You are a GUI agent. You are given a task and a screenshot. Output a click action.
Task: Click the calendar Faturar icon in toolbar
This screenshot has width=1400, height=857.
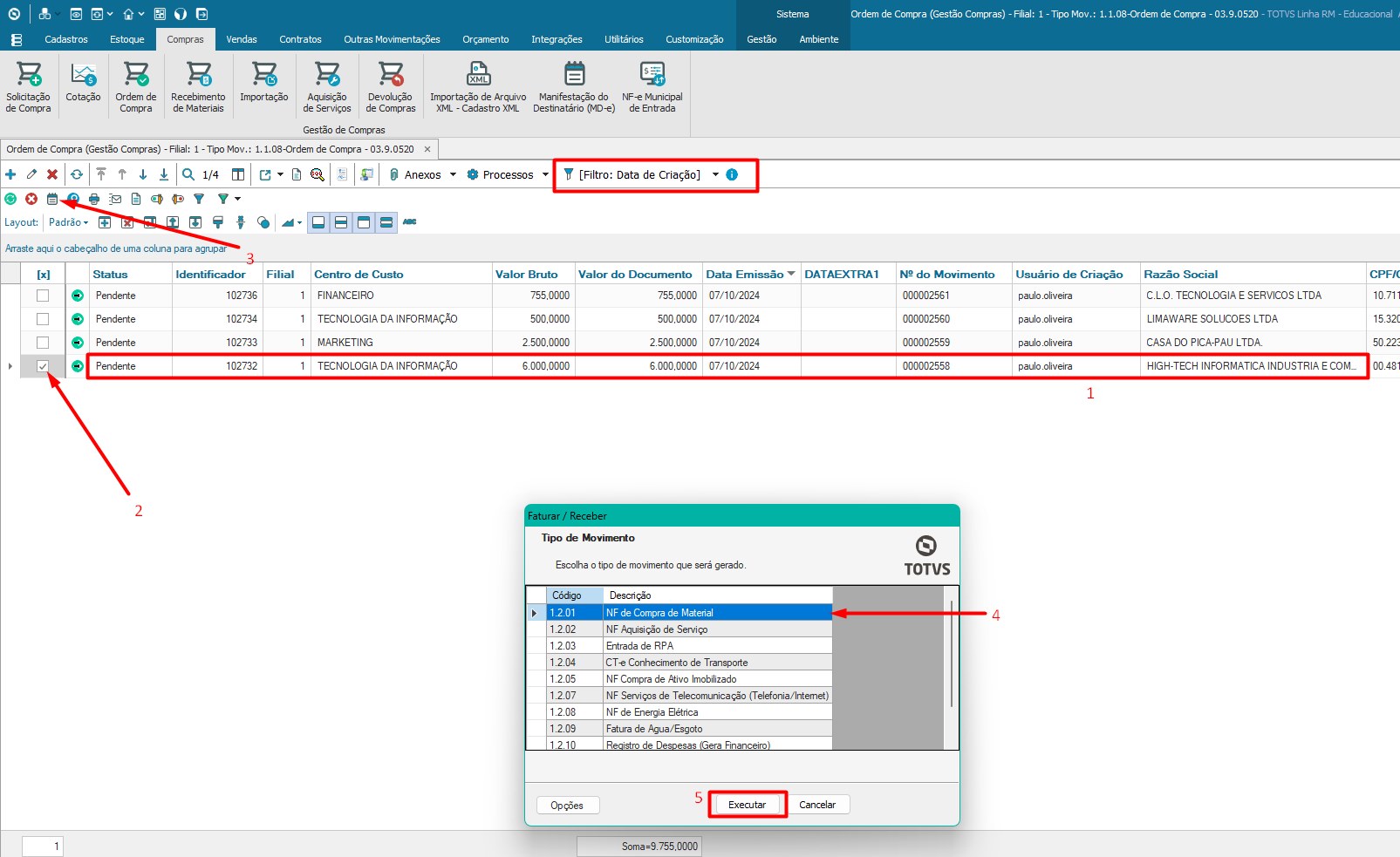point(52,199)
